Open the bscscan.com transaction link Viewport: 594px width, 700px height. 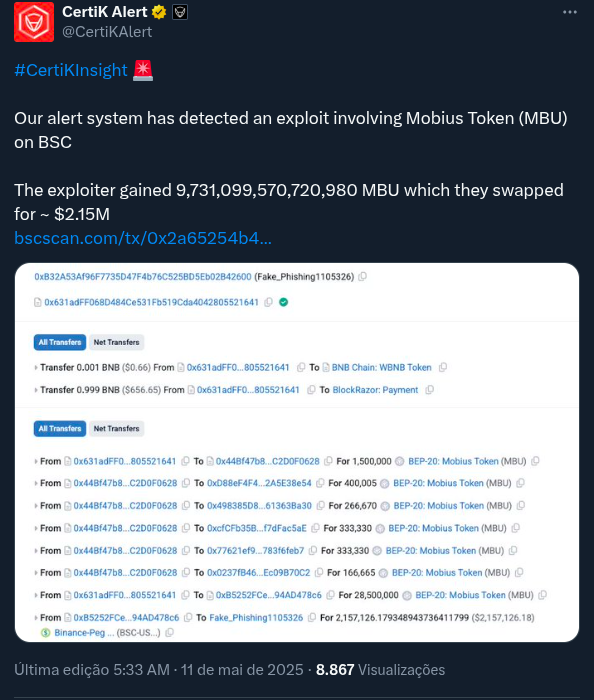click(x=143, y=238)
